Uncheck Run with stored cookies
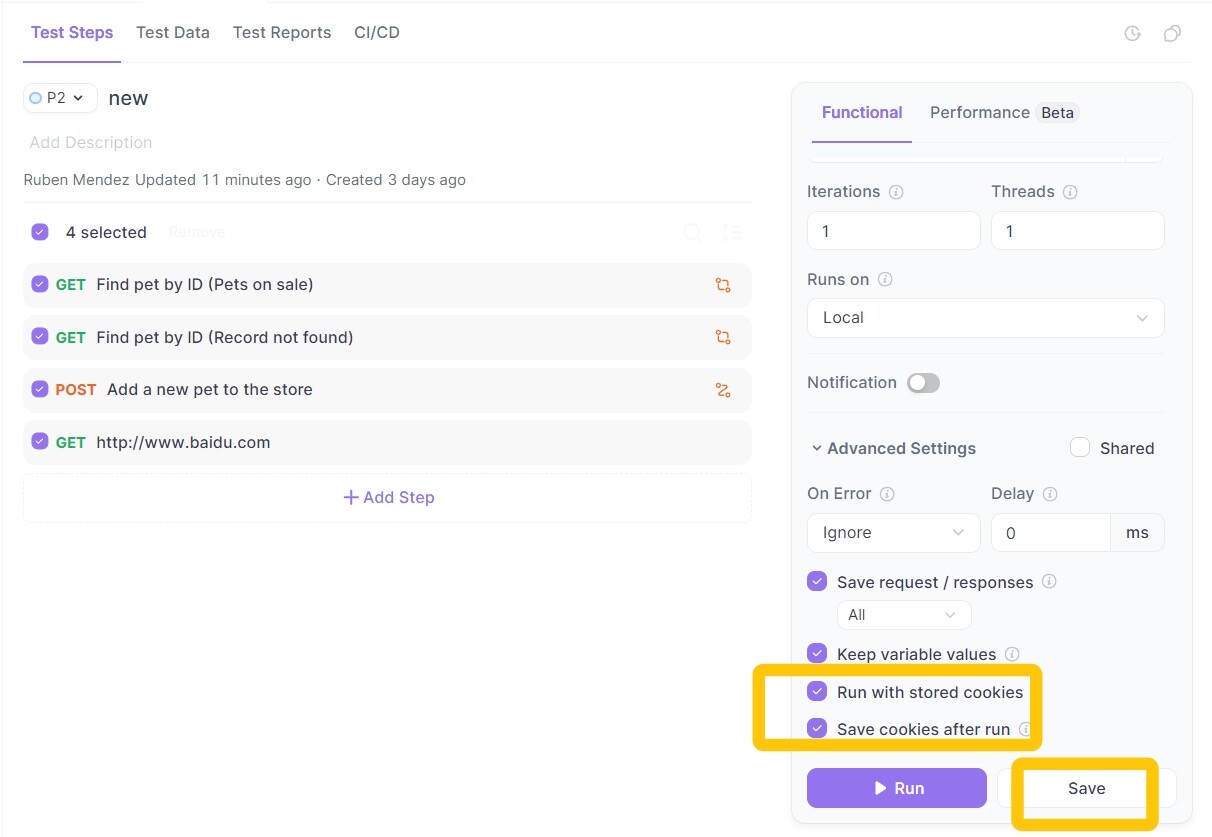Screen dimensions: 1212x837 tap(817, 692)
